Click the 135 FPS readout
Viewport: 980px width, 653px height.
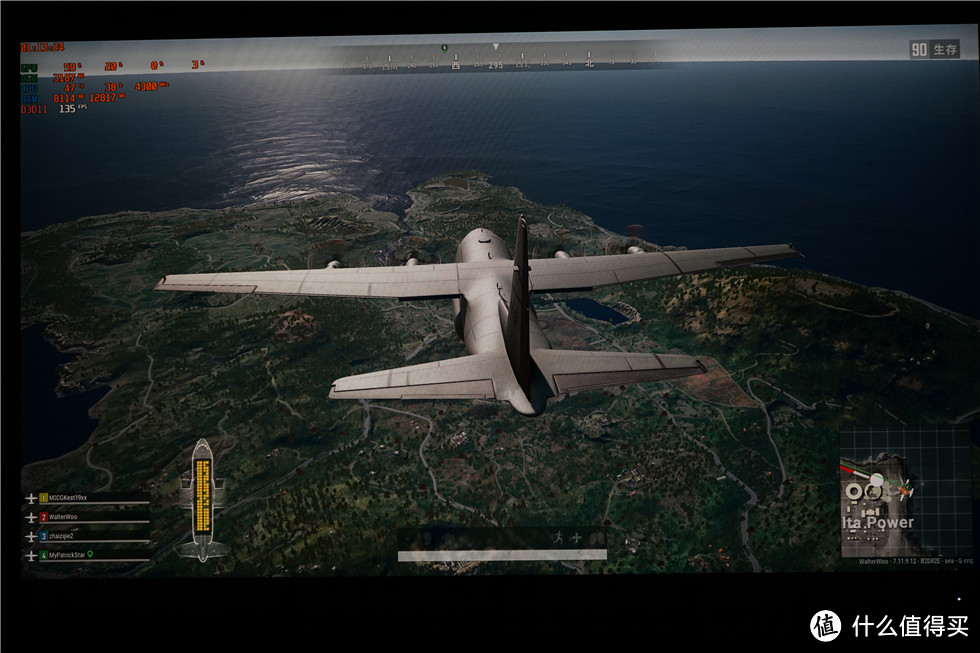click(x=72, y=109)
